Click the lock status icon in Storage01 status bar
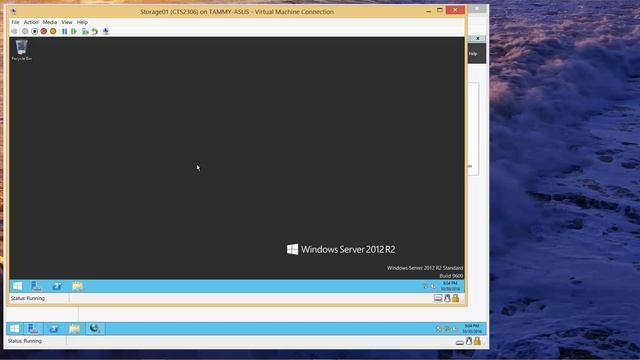 coord(456,298)
